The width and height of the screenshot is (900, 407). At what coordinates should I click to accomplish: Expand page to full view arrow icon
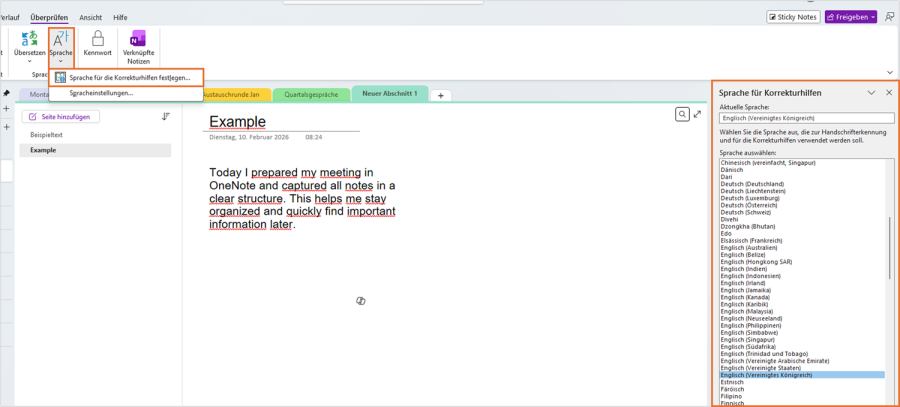tap(697, 114)
